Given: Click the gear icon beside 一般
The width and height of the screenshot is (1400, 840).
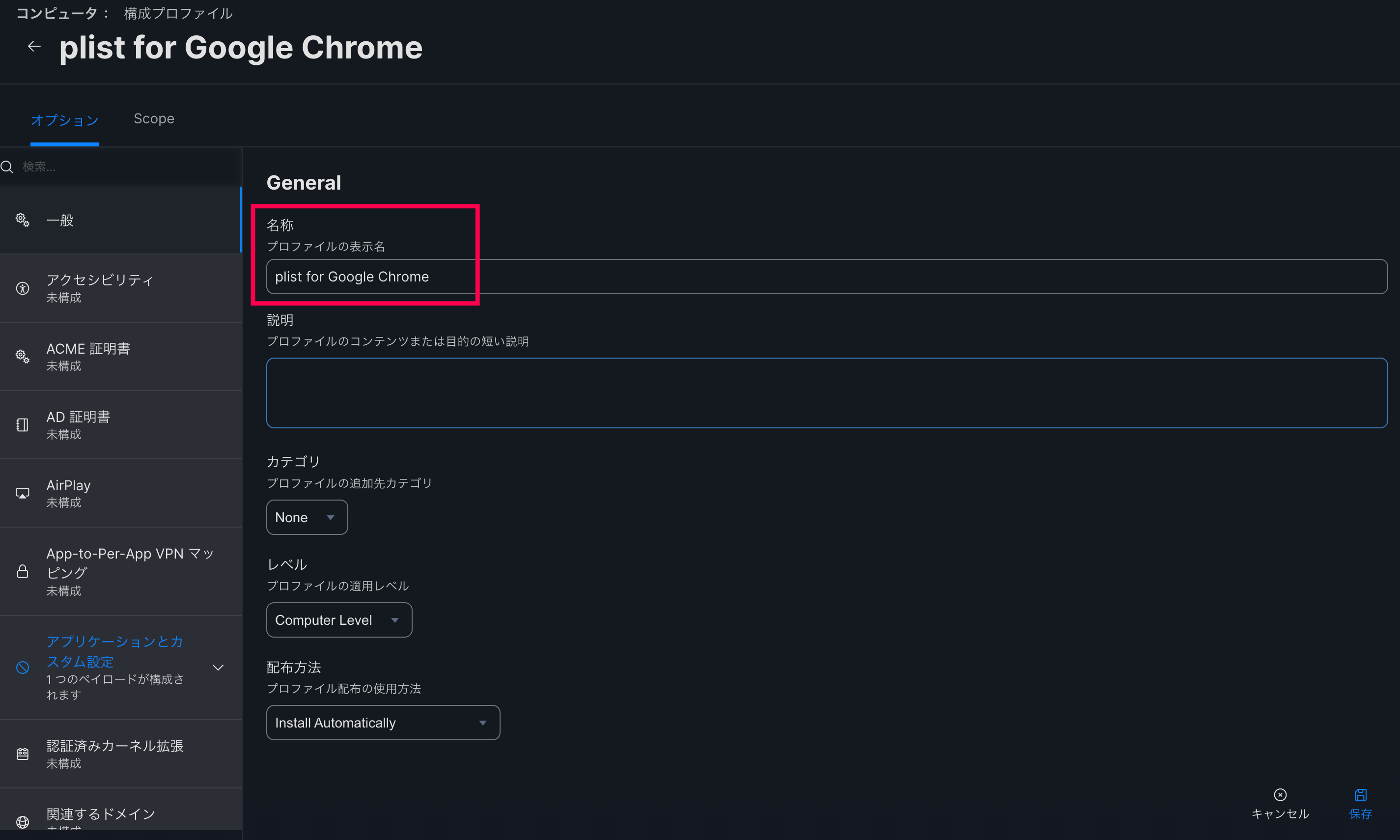Looking at the screenshot, I should click(22, 220).
